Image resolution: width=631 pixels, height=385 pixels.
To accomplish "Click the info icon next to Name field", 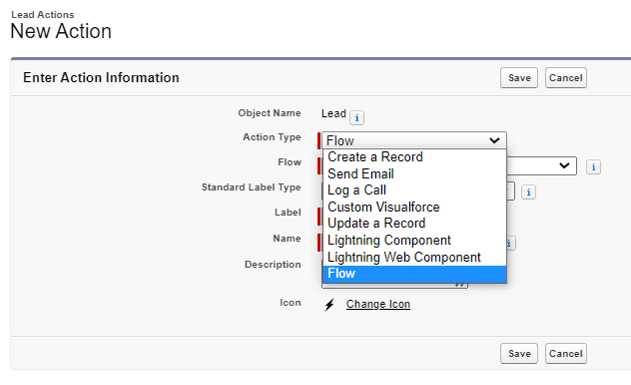I will (509, 243).
